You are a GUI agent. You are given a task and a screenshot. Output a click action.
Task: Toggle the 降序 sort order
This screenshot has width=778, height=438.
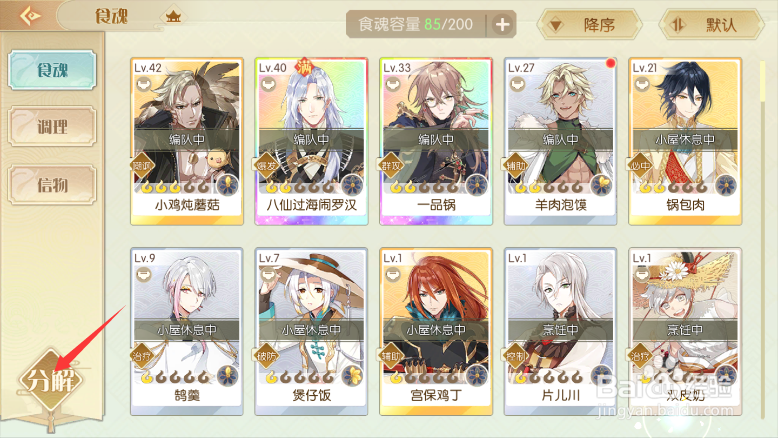[589, 24]
